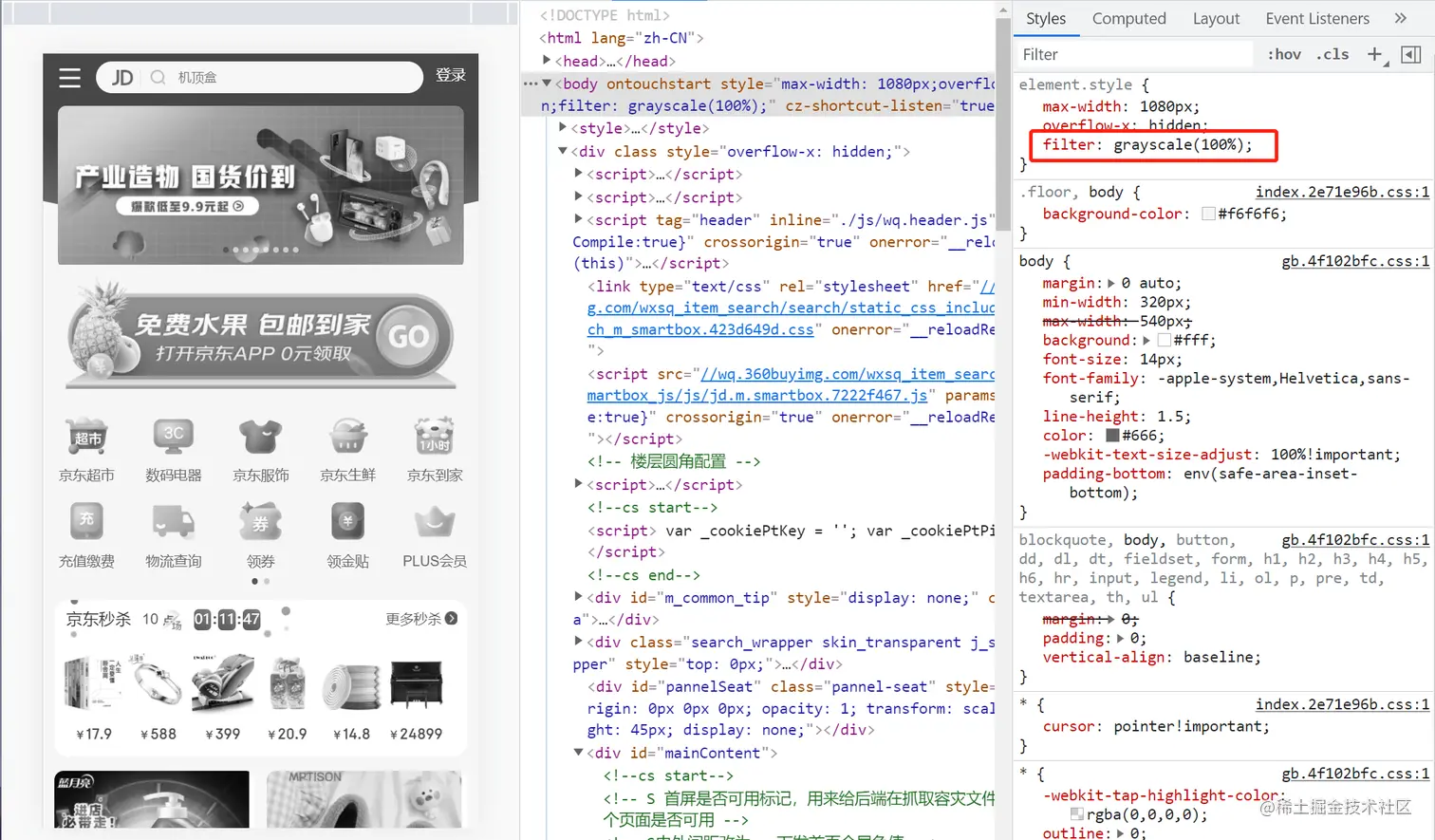
Task: Open index.2e71e96b.css:1 link for .floor rule
Action: (x=1342, y=192)
